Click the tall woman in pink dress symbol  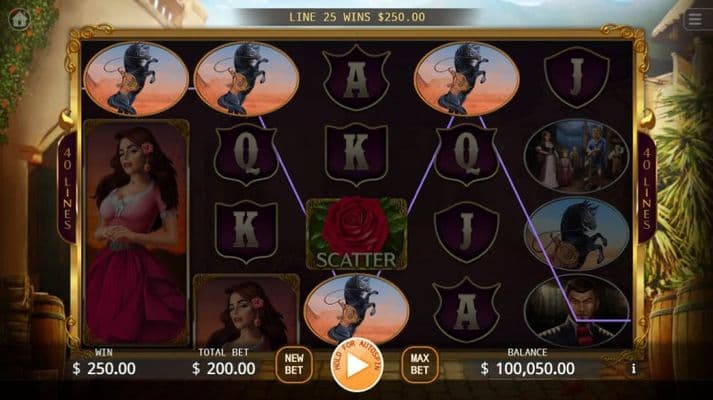(x=136, y=232)
